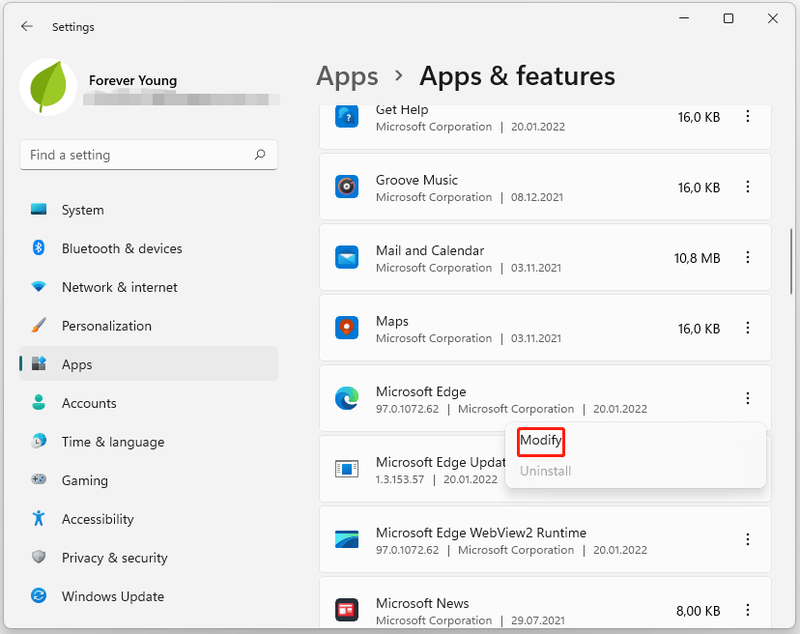Open Get Help three-dot options

coord(747,116)
